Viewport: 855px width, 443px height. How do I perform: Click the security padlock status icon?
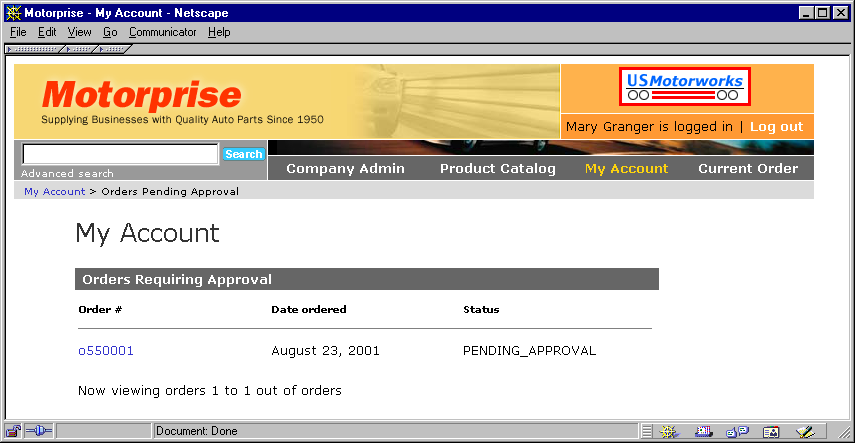coord(13,431)
